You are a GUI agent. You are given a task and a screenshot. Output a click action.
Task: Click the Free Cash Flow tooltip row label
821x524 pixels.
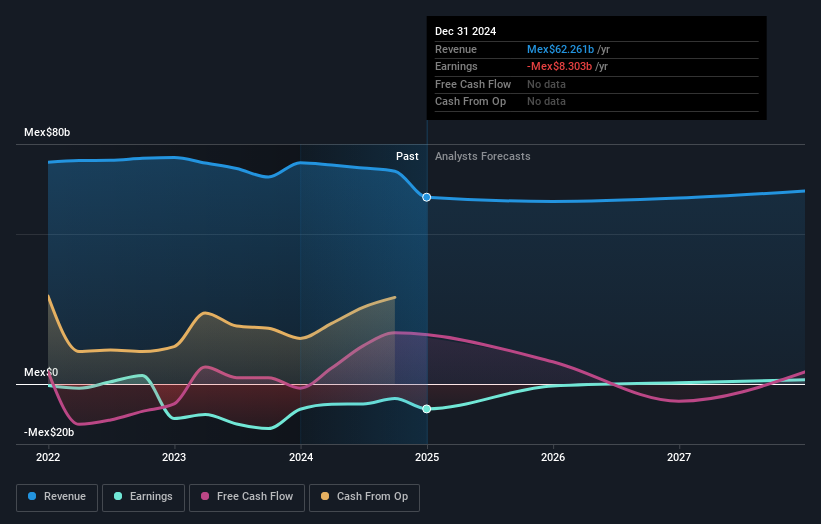pos(473,84)
